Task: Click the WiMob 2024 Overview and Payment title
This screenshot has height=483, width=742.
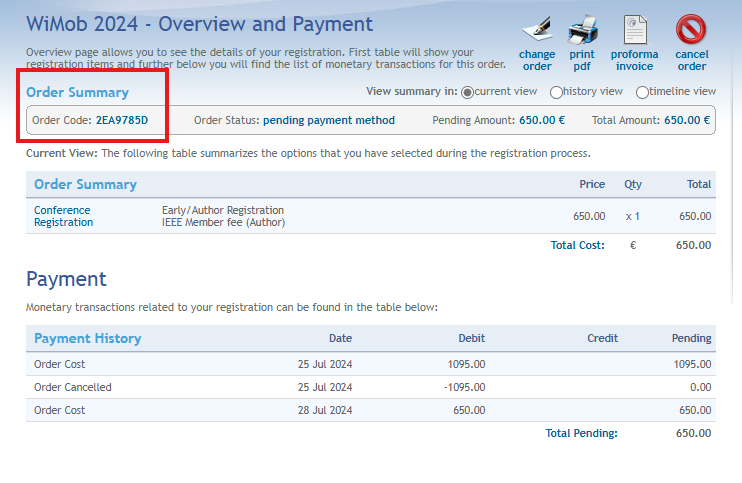Action: [x=199, y=24]
